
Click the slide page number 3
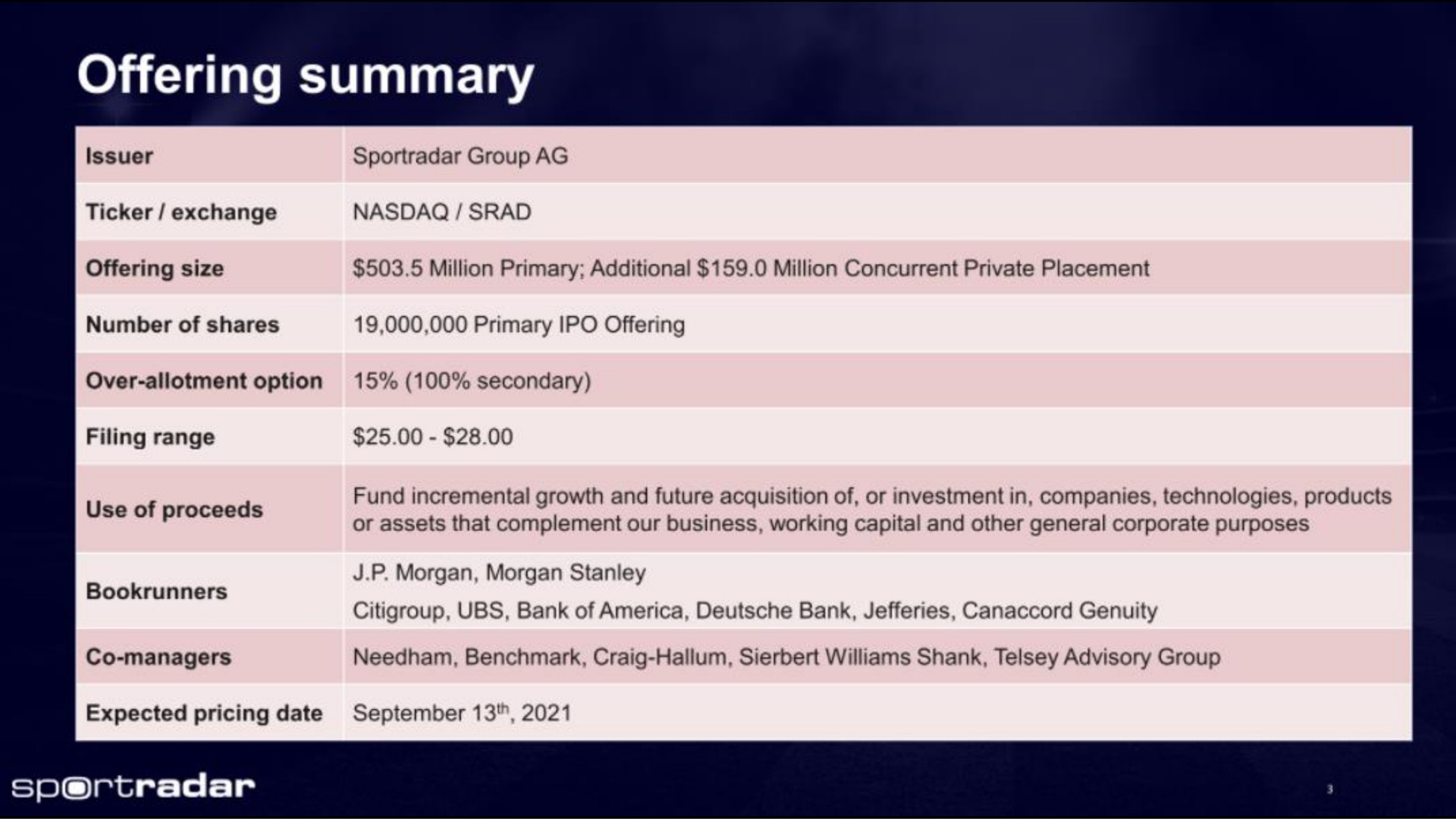(x=1329, y=789)
